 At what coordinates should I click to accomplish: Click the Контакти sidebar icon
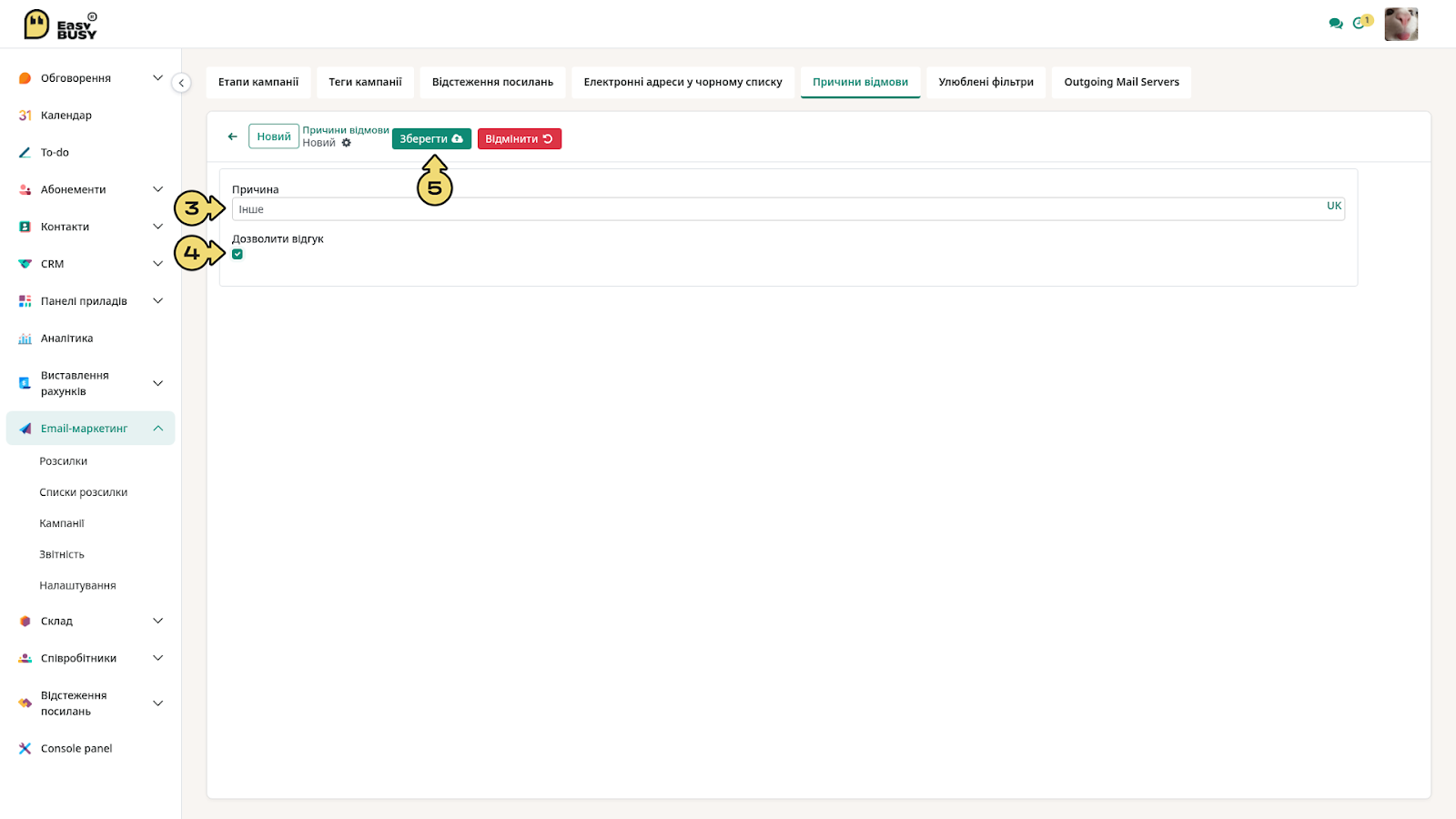pyautogui.click(x=25, y=227)
